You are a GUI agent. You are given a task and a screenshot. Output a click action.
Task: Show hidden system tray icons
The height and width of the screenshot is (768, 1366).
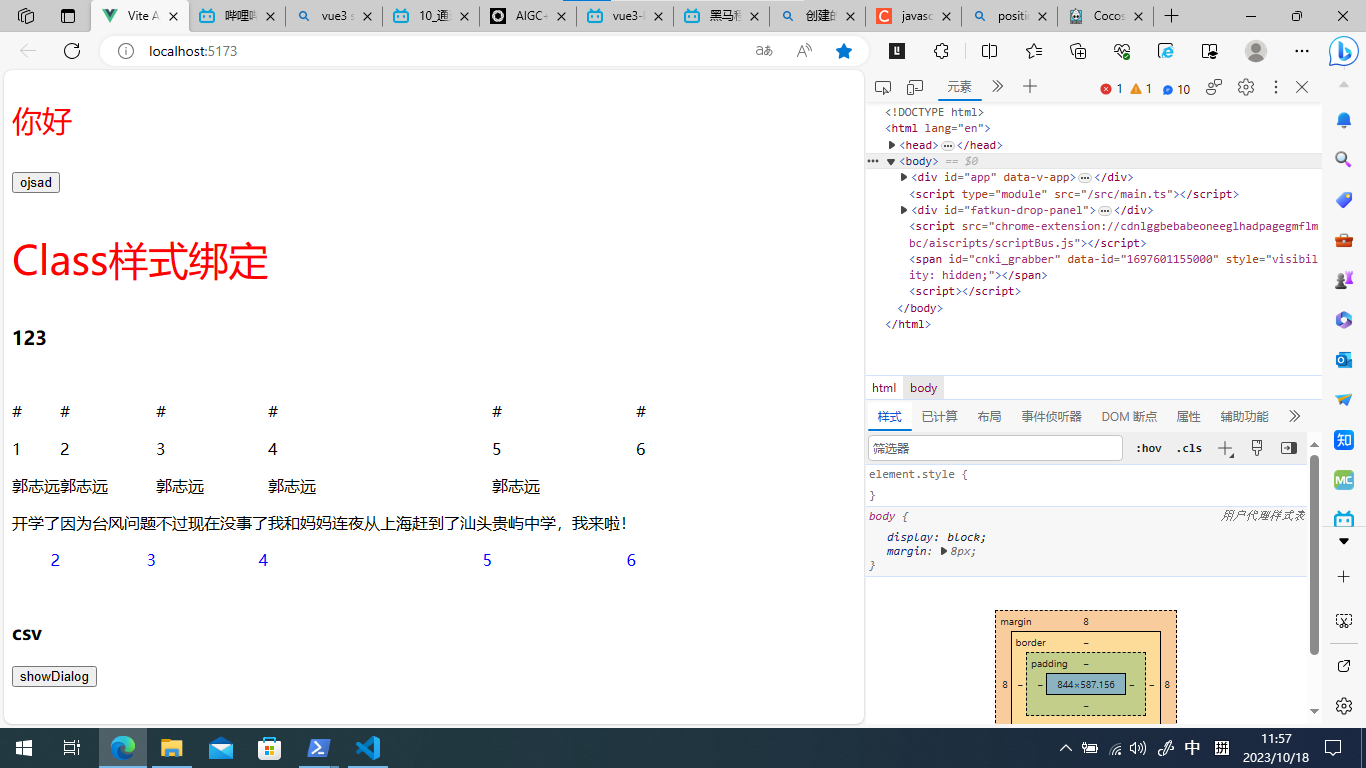coord(1066,748)
